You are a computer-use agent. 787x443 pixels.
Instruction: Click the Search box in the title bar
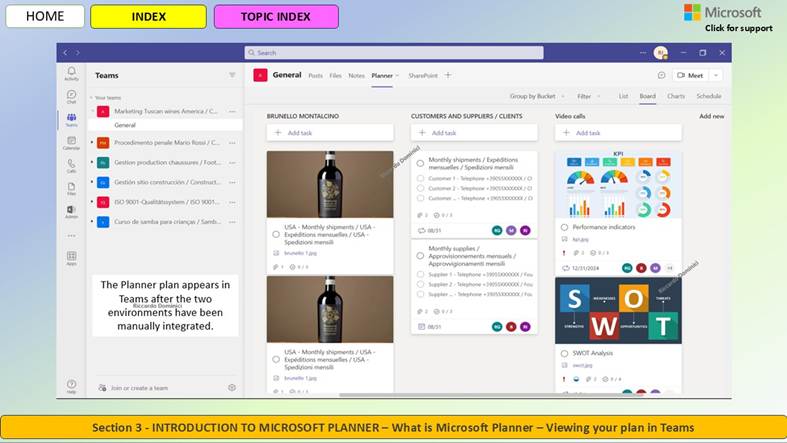click(x=394, y=53)
